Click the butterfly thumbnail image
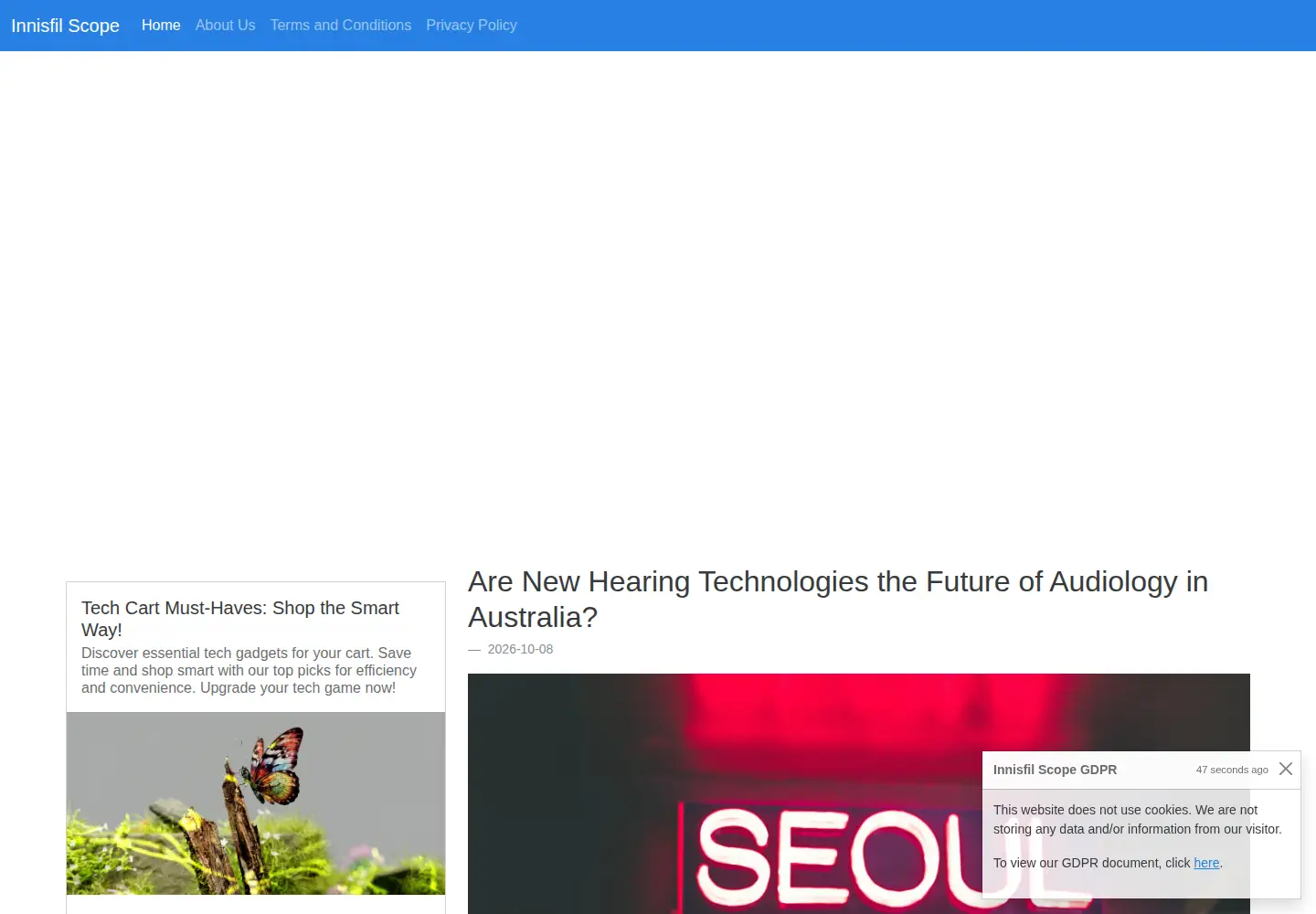Image resolution: width=1316 pixels, height=914 pixels. click(x=256, y=803)
